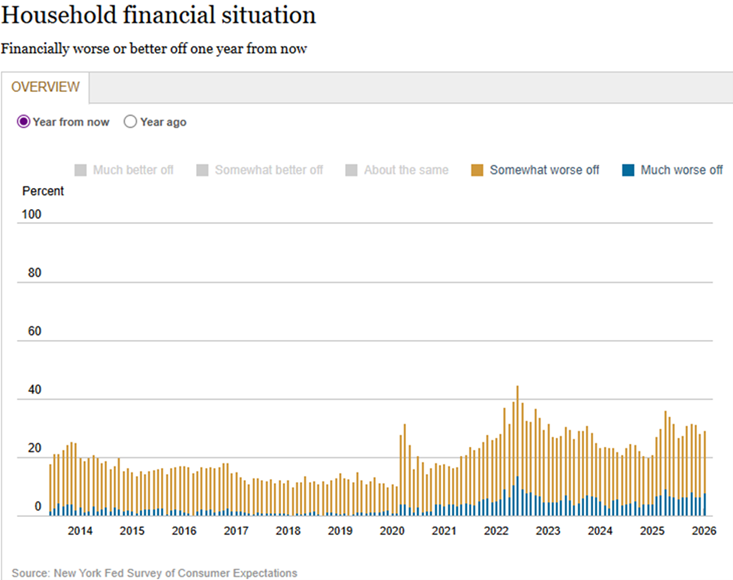The width and height of the screenshot is (733, 580).
Task: Hide the "Much worse off" legend label
Action: pyautogui.click(x=681, y=170)
